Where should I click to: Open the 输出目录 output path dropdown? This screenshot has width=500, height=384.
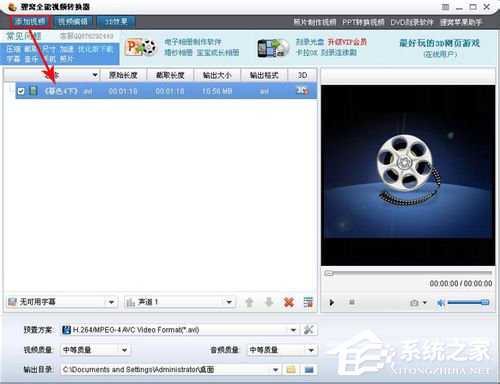click(170, 370)
